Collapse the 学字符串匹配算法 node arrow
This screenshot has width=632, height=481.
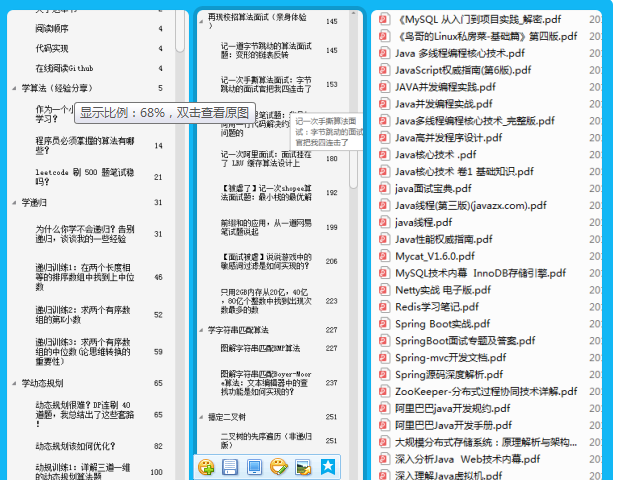tap(201, 330)
